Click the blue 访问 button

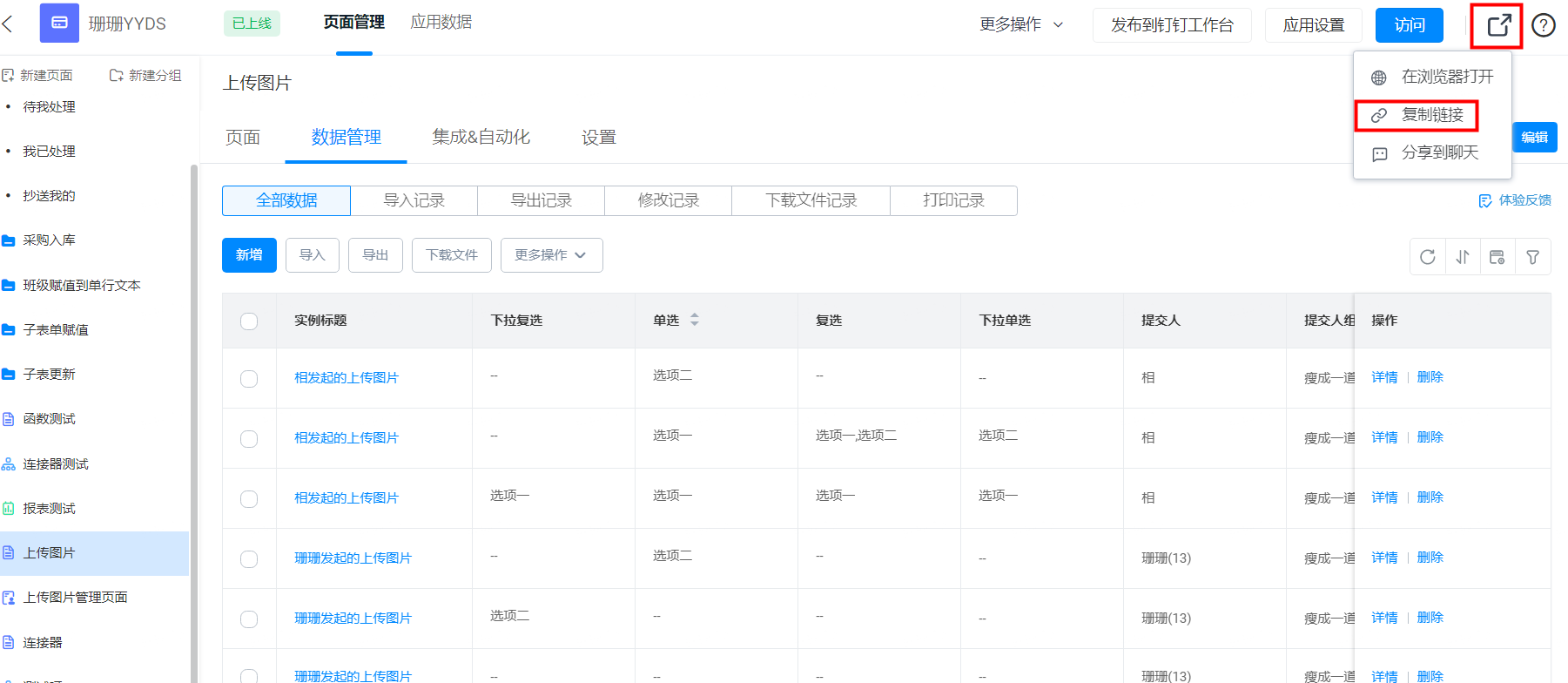click(1410, 25)
